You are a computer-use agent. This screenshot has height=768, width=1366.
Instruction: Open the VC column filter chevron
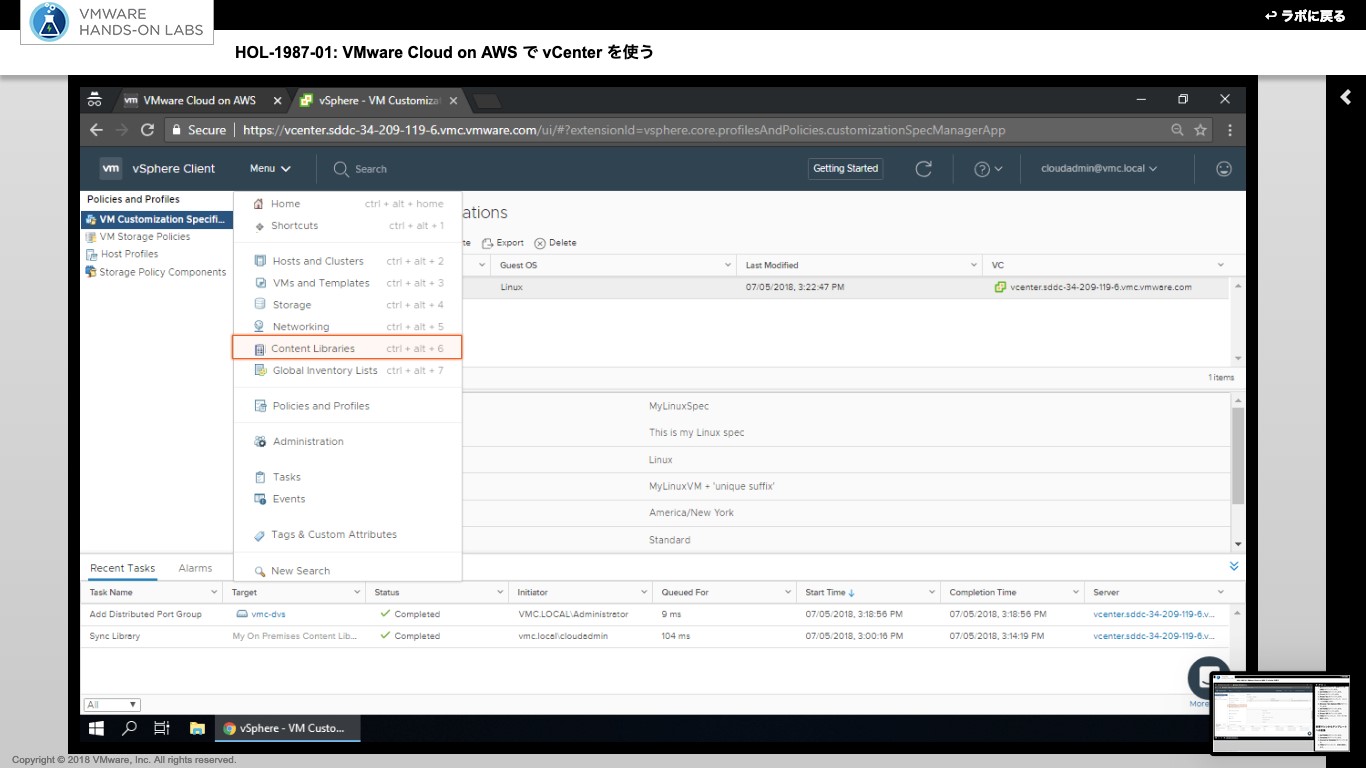pyautogui.click(x=1221, y=265)
